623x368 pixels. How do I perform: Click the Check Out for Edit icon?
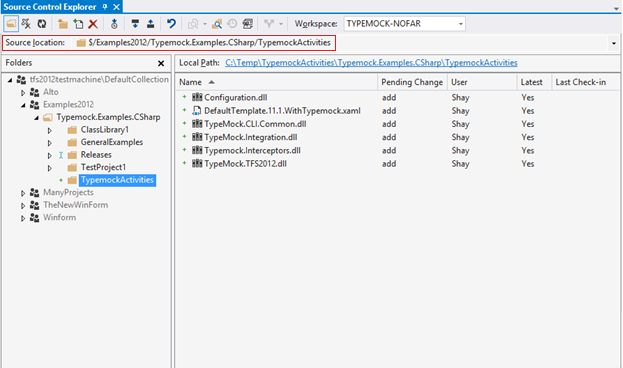click(135, 24)
